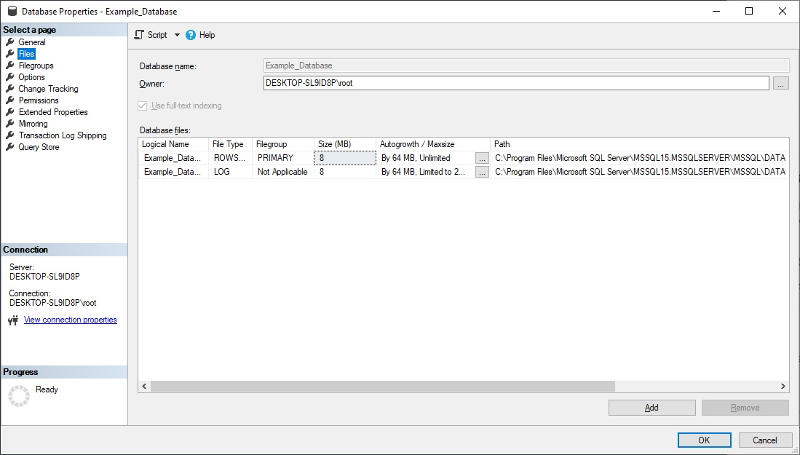Open the Change Tracking page
This screenshot has height=455, width=800.
point(48,89)
